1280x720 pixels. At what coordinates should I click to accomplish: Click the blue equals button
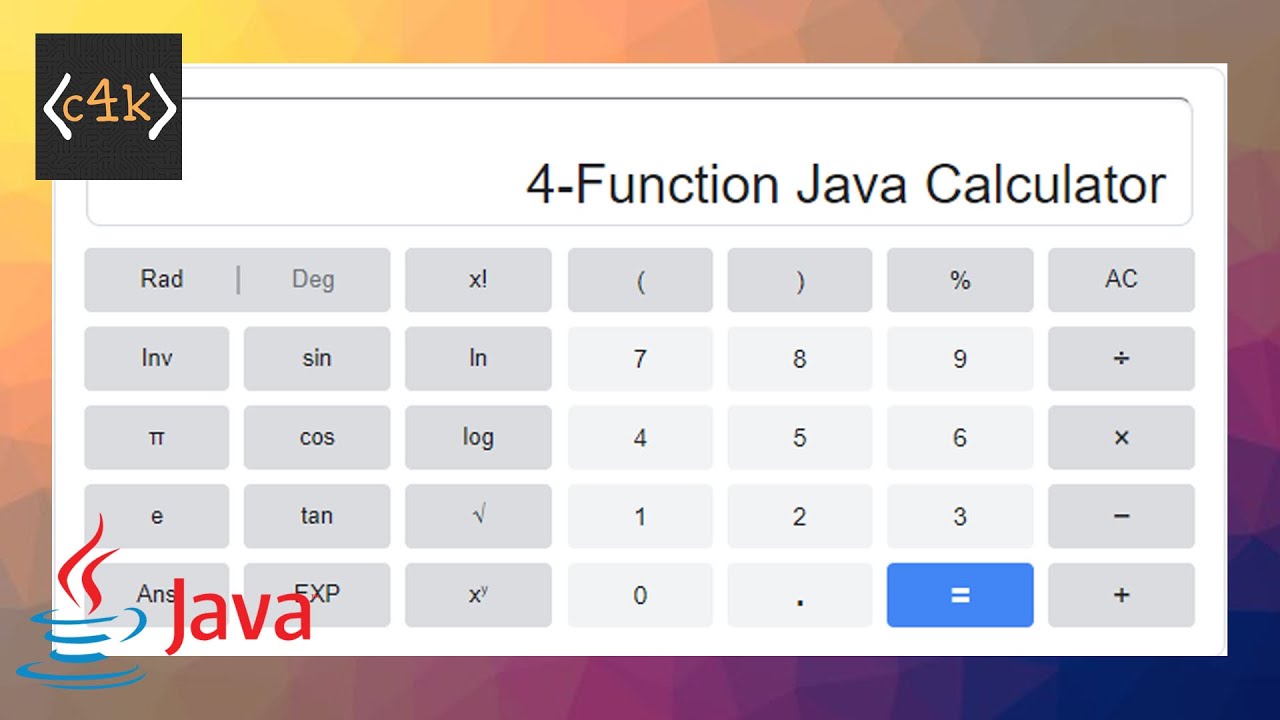tap(960, 595)
